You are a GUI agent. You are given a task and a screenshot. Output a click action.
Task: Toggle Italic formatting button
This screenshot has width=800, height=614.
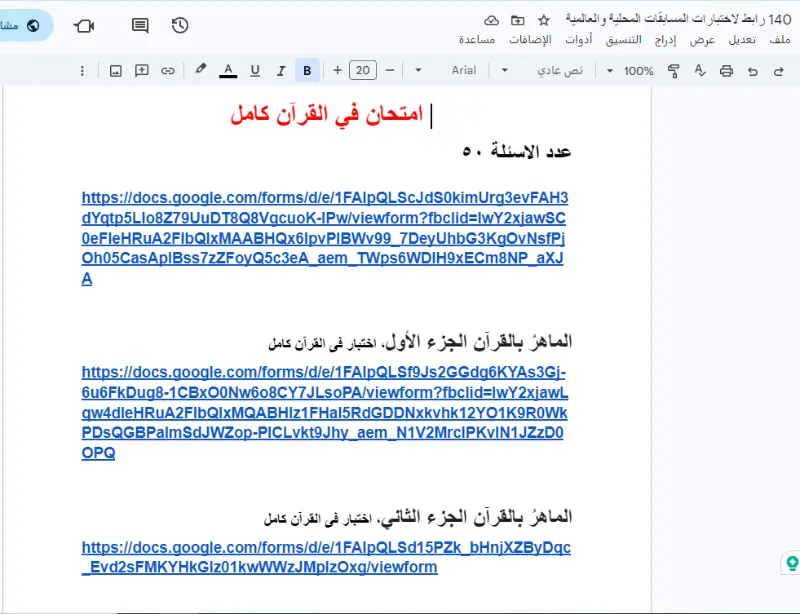click(281, 71)
